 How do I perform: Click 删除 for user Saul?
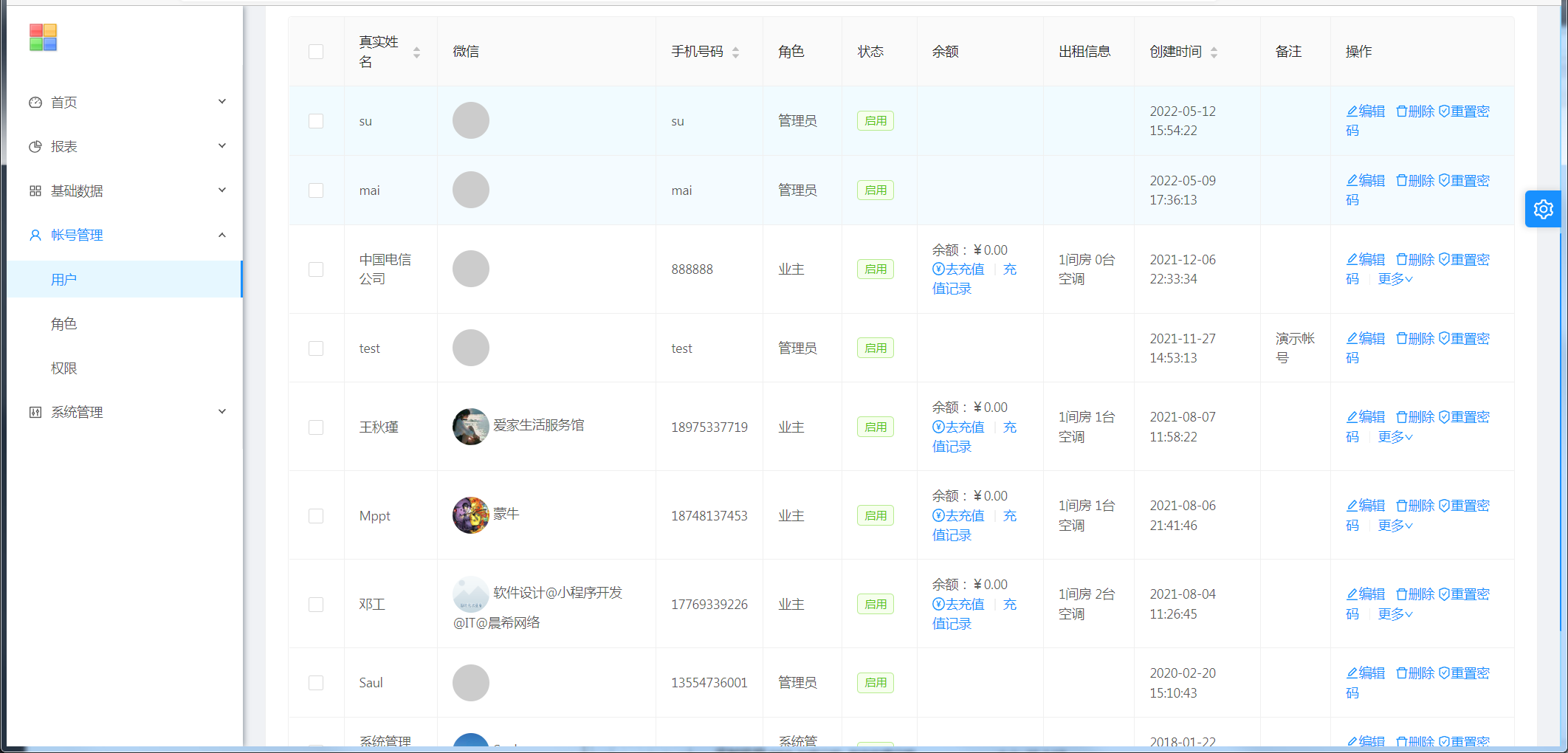[1415, 673]
